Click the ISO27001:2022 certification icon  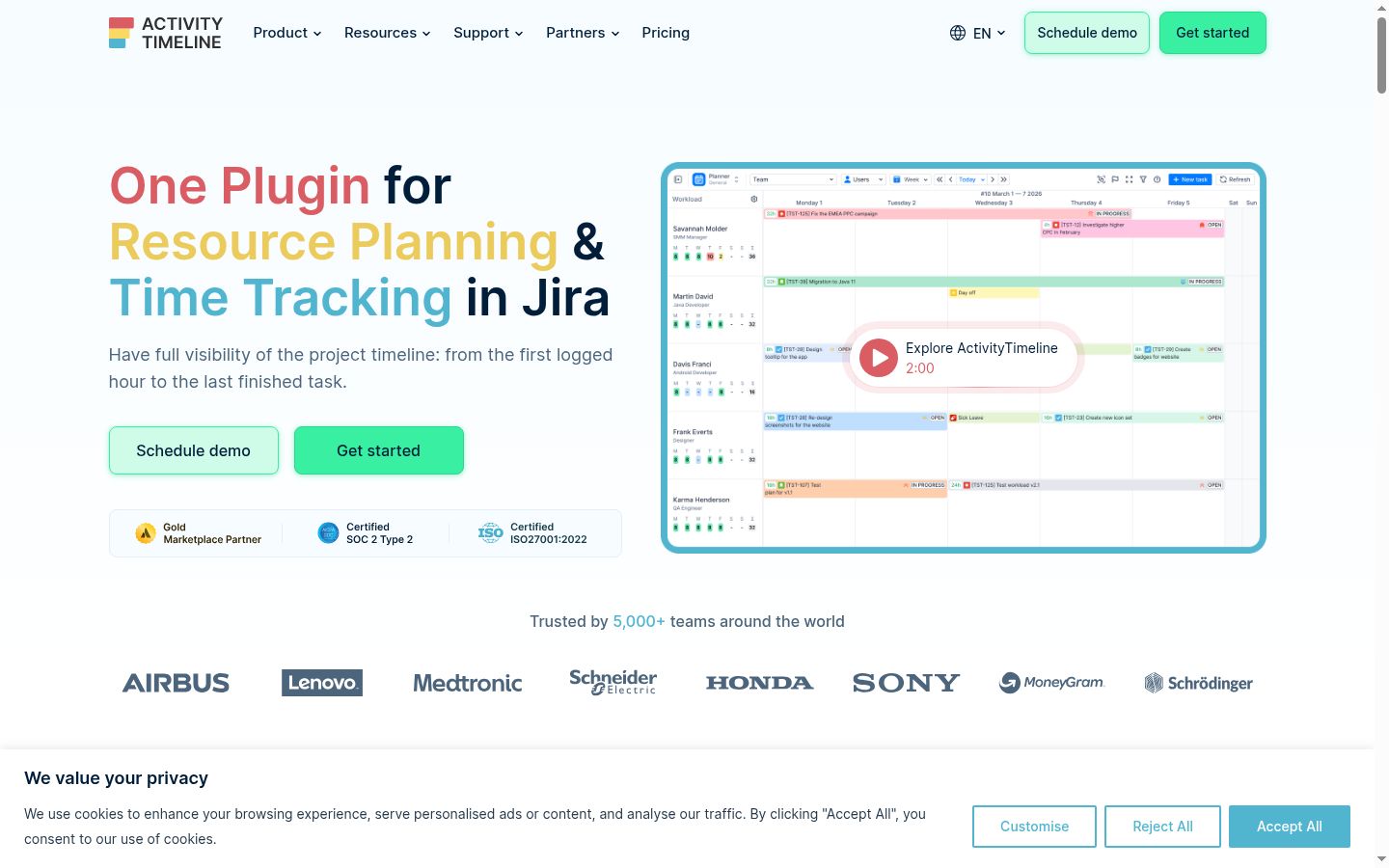(491, 533)
